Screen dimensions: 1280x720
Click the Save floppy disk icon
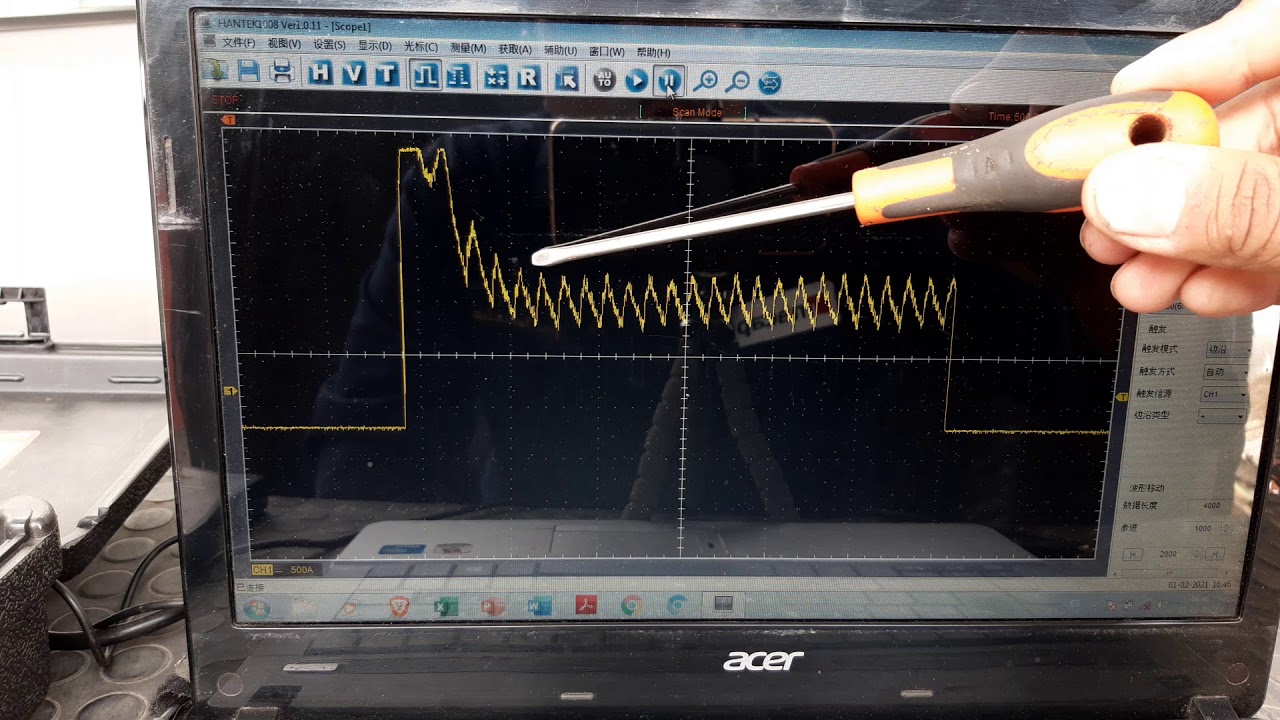[248, 72]
